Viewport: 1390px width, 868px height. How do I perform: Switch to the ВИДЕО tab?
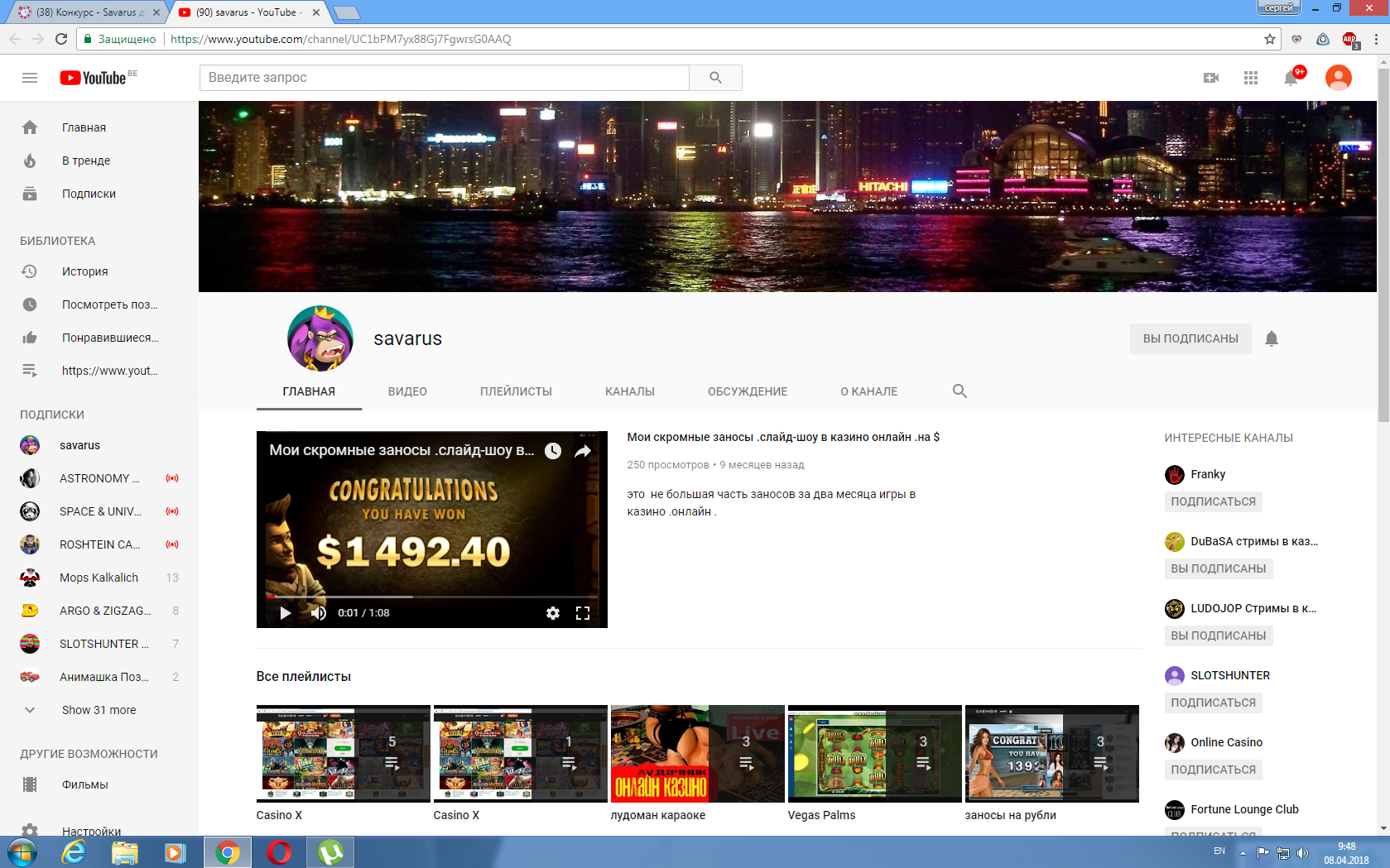407,391
